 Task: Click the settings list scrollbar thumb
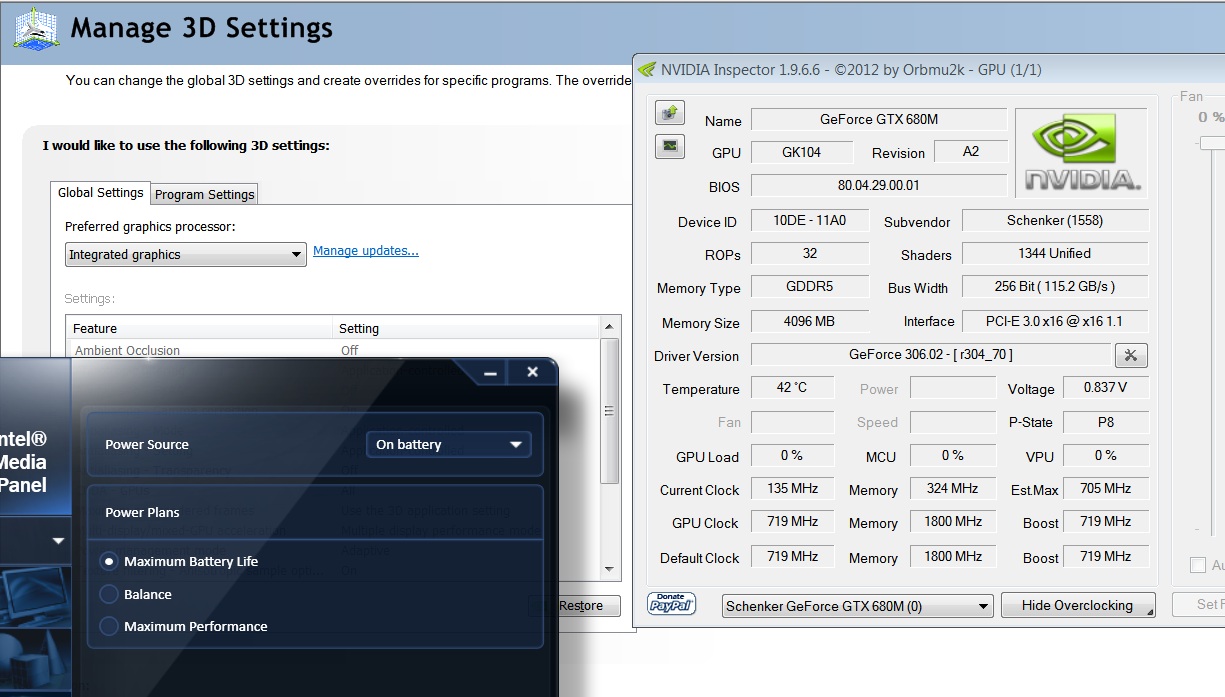pyautogui.click(x=609, y=411)
